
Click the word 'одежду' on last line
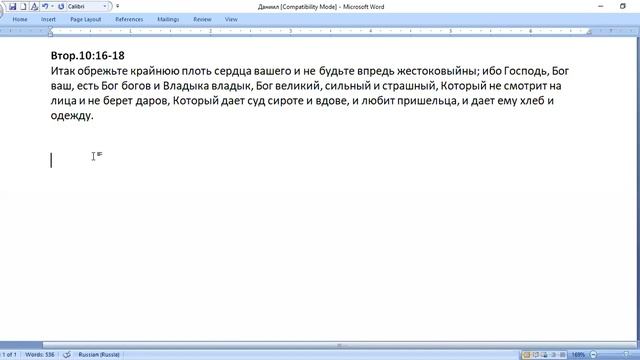(x=72, y=116)
